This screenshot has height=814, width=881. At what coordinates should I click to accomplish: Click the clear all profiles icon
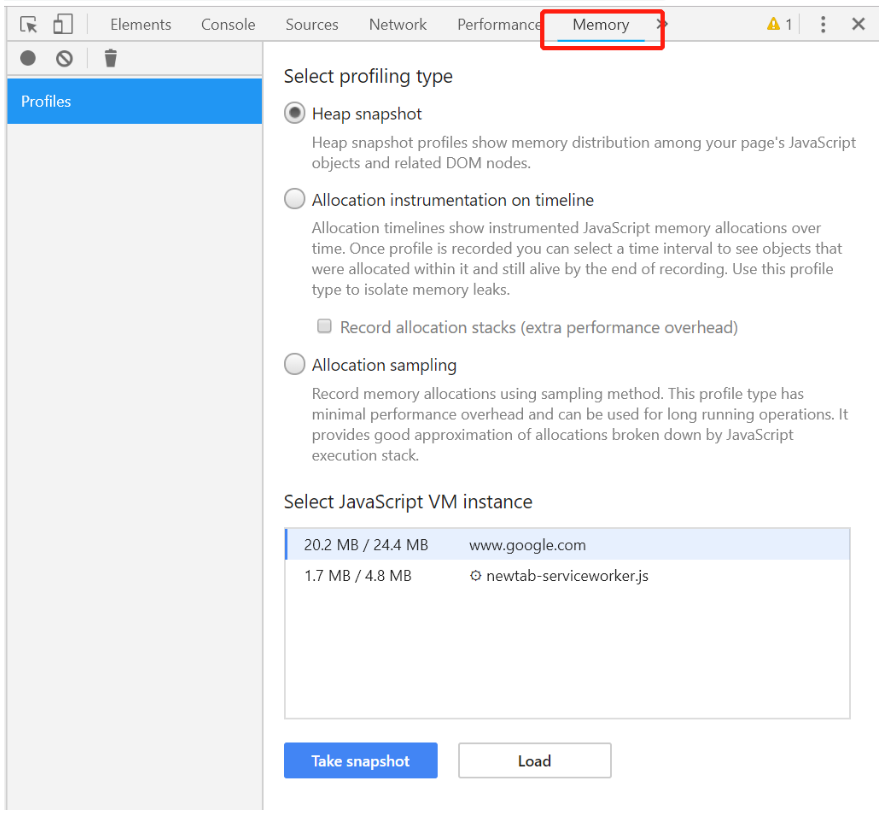pos(64,58)
